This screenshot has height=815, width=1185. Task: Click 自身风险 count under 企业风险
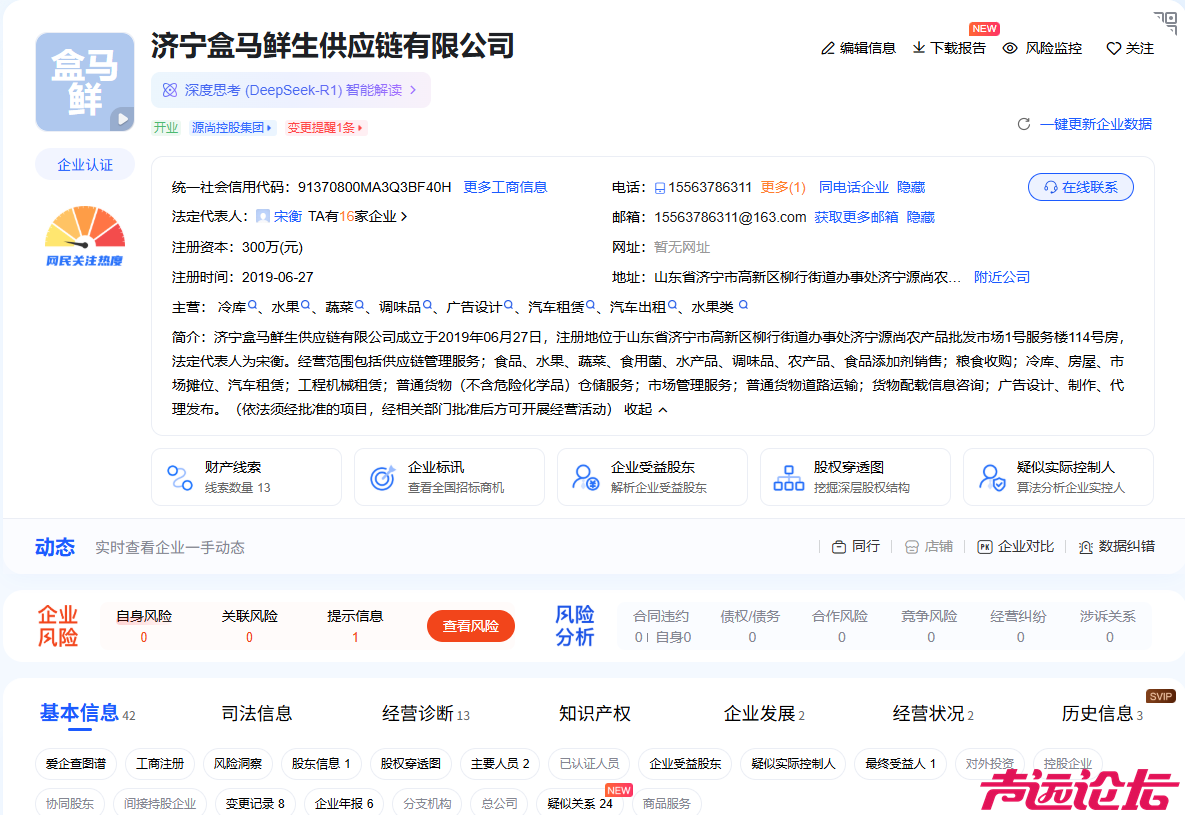click(144, 637)
